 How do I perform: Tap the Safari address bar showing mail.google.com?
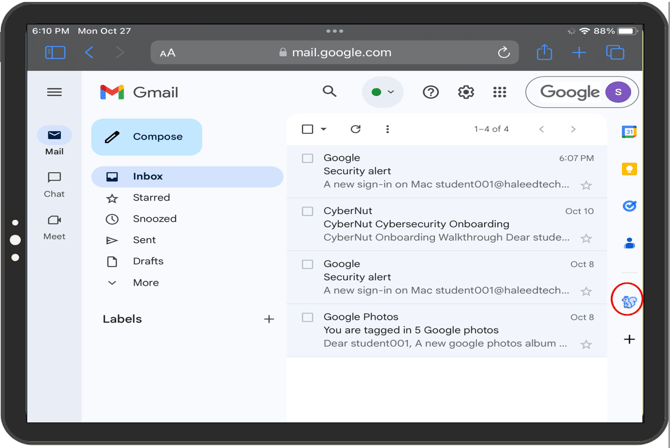(x=334, y=52)
